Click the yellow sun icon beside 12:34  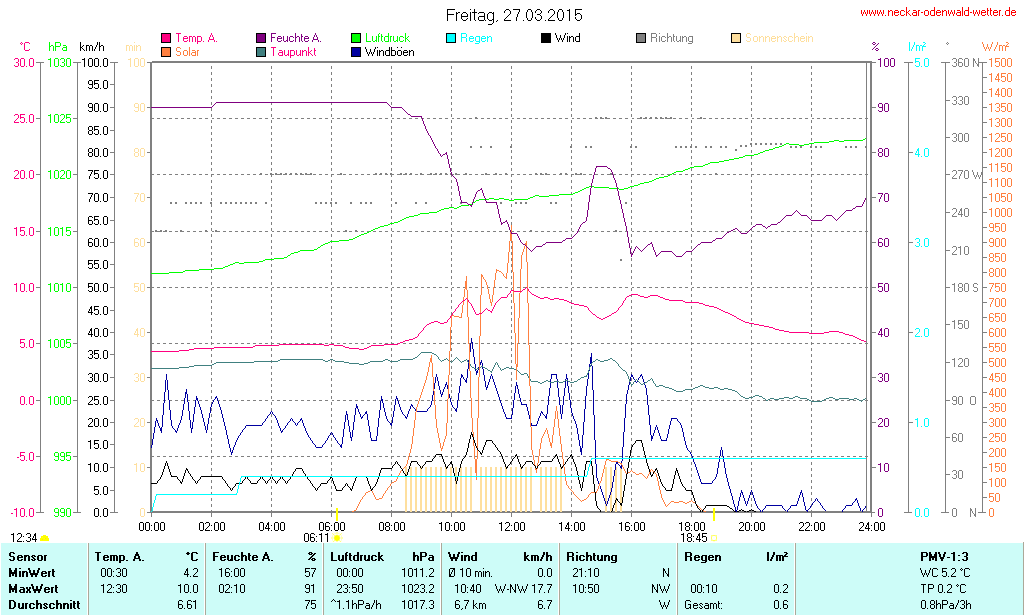pos(45,538)
